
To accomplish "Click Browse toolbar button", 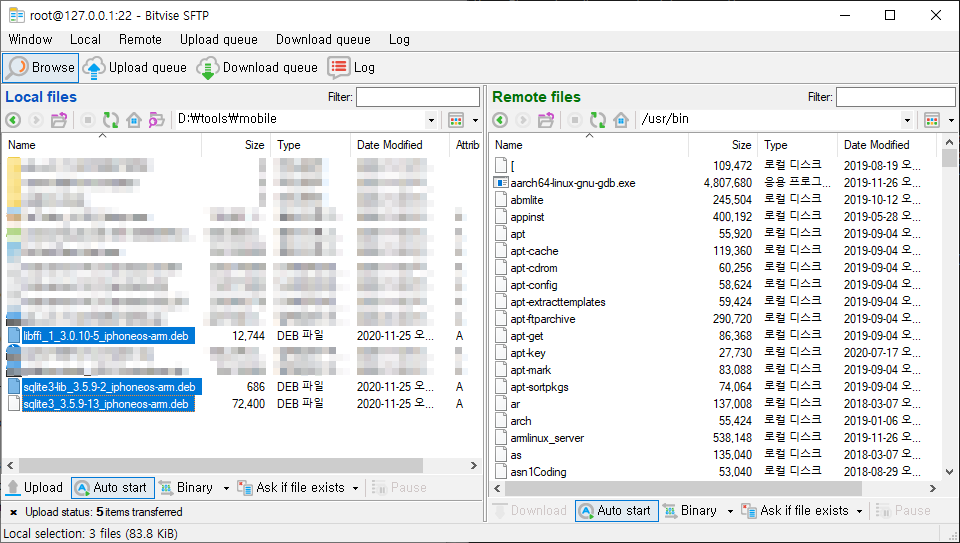I will pyautogui.click(x=41, y=67).
